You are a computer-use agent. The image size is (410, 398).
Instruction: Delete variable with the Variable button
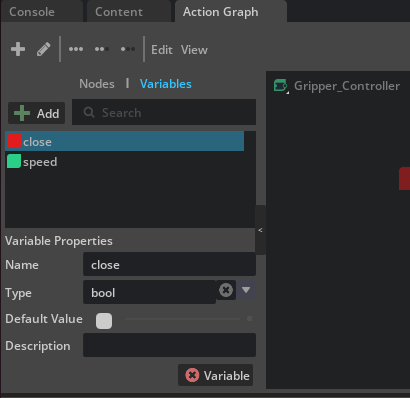[x=216, y=375]
